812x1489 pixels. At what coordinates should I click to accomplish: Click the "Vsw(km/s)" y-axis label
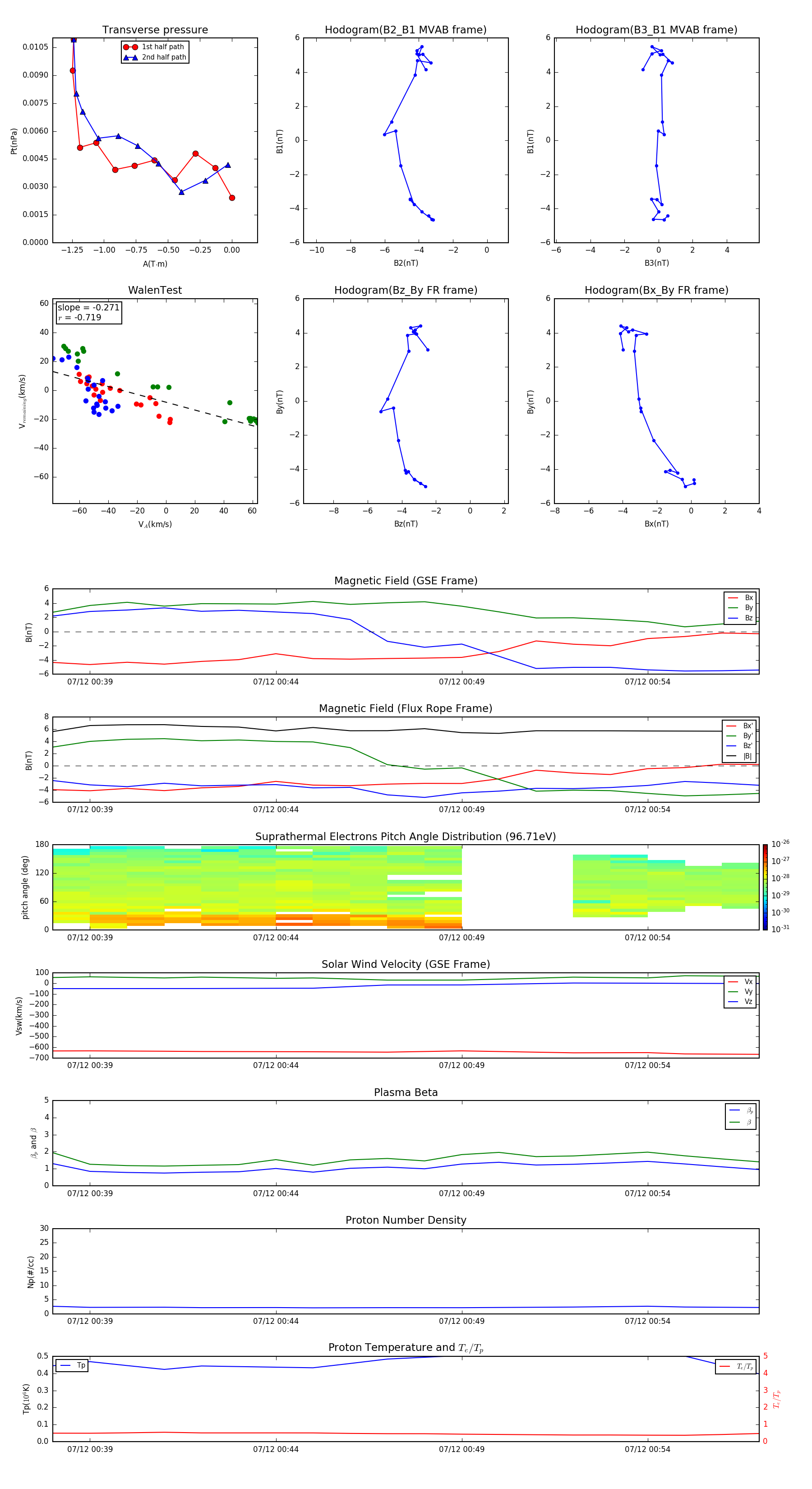[19, 1016]
